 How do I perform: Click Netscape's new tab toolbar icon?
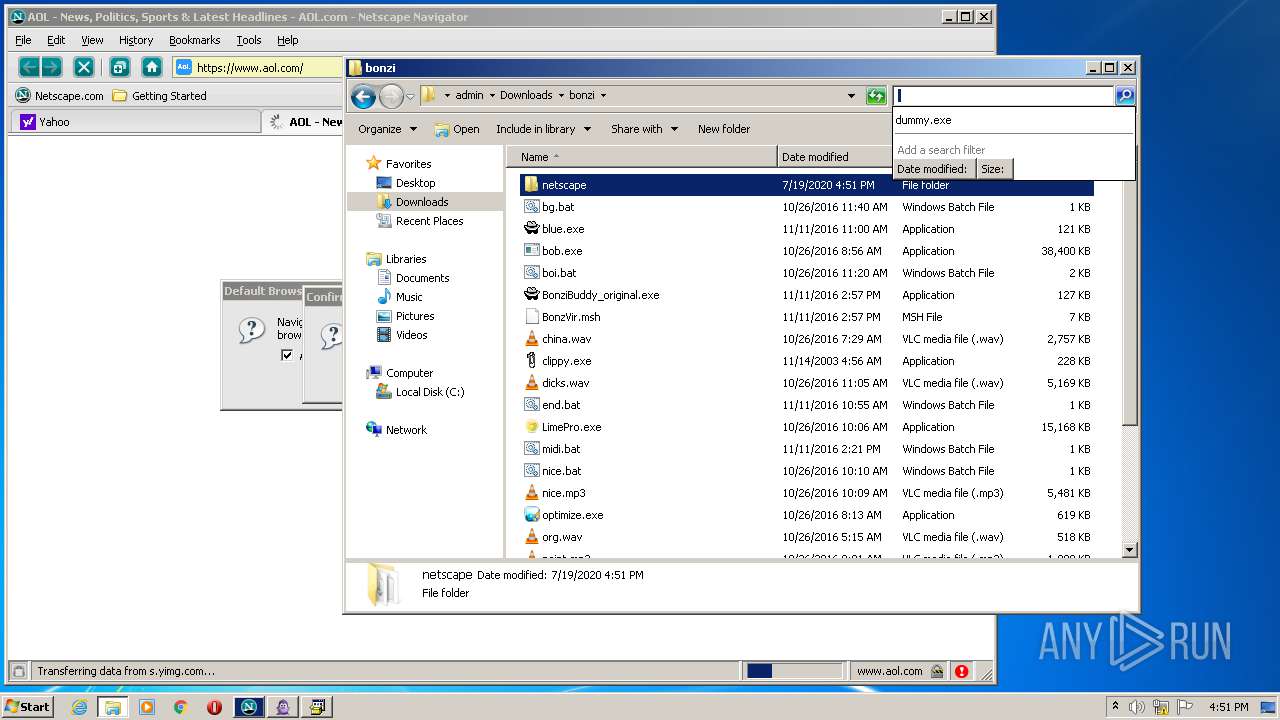pyautogui.click(x=119, y=67)
